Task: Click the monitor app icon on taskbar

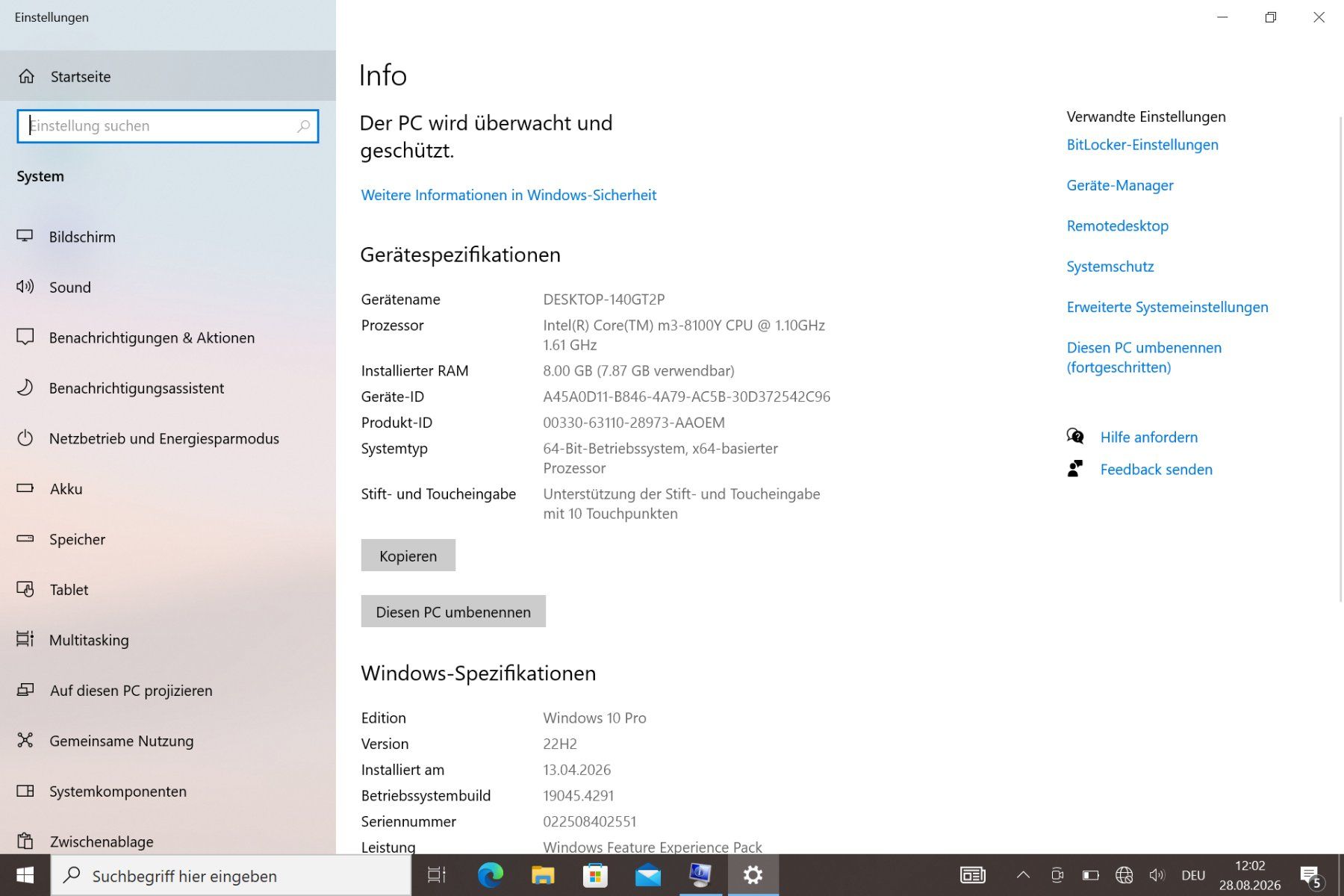Action: pos(700,875)
